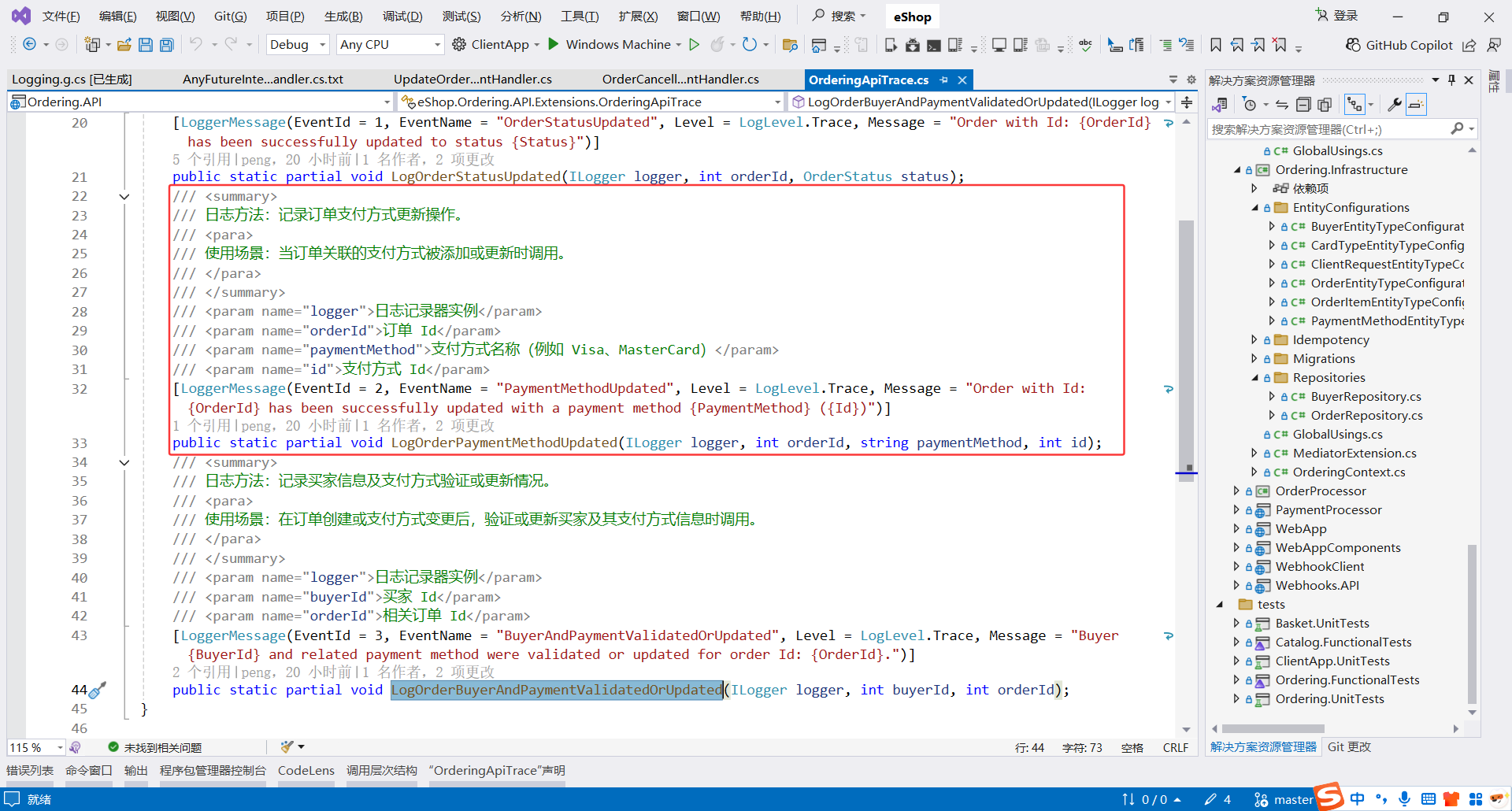Open the Git(G) menu
This screenshot has height=811, width=1512.
tap(231, 17)
